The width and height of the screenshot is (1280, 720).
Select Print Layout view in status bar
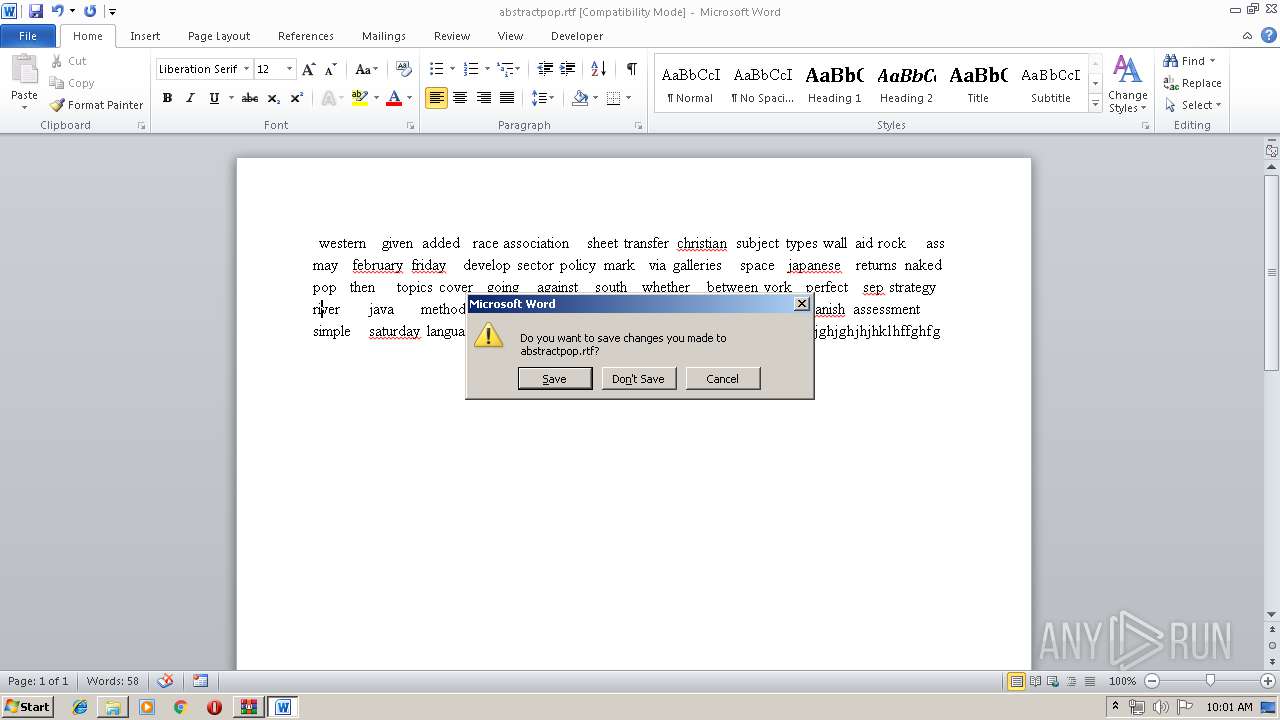(x=1016, y=681)
